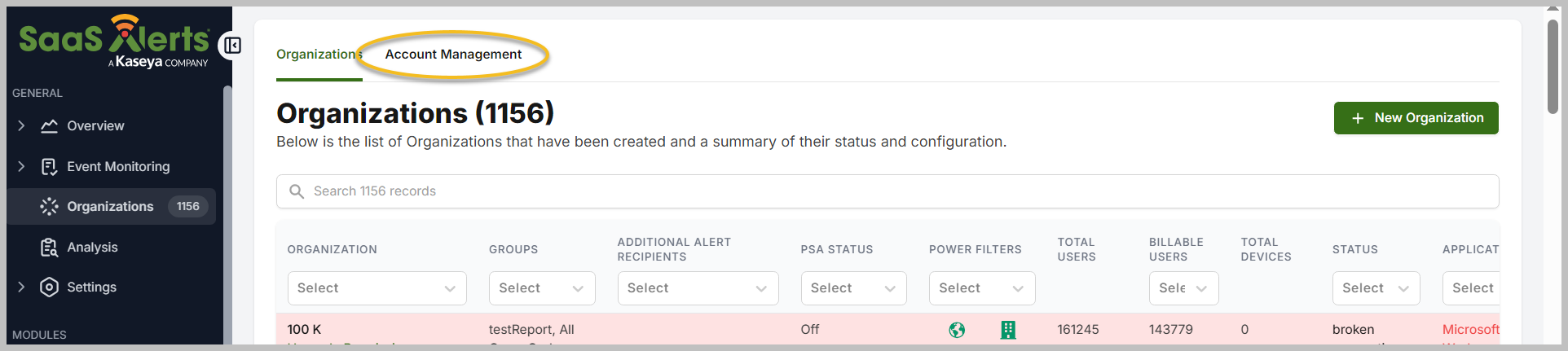Click the SaaS Alerts logo
Screen dimensions: 1568x351
pos(114,41)
